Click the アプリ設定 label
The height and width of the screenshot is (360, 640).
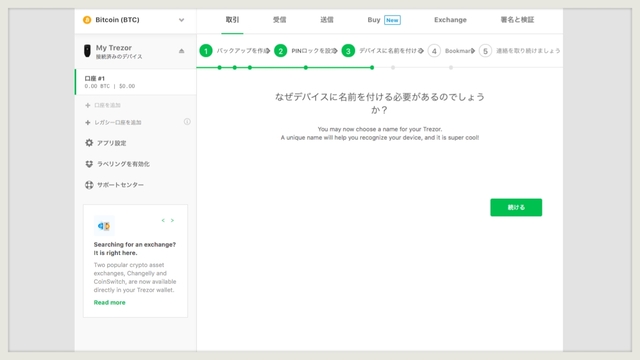[111, 143]
